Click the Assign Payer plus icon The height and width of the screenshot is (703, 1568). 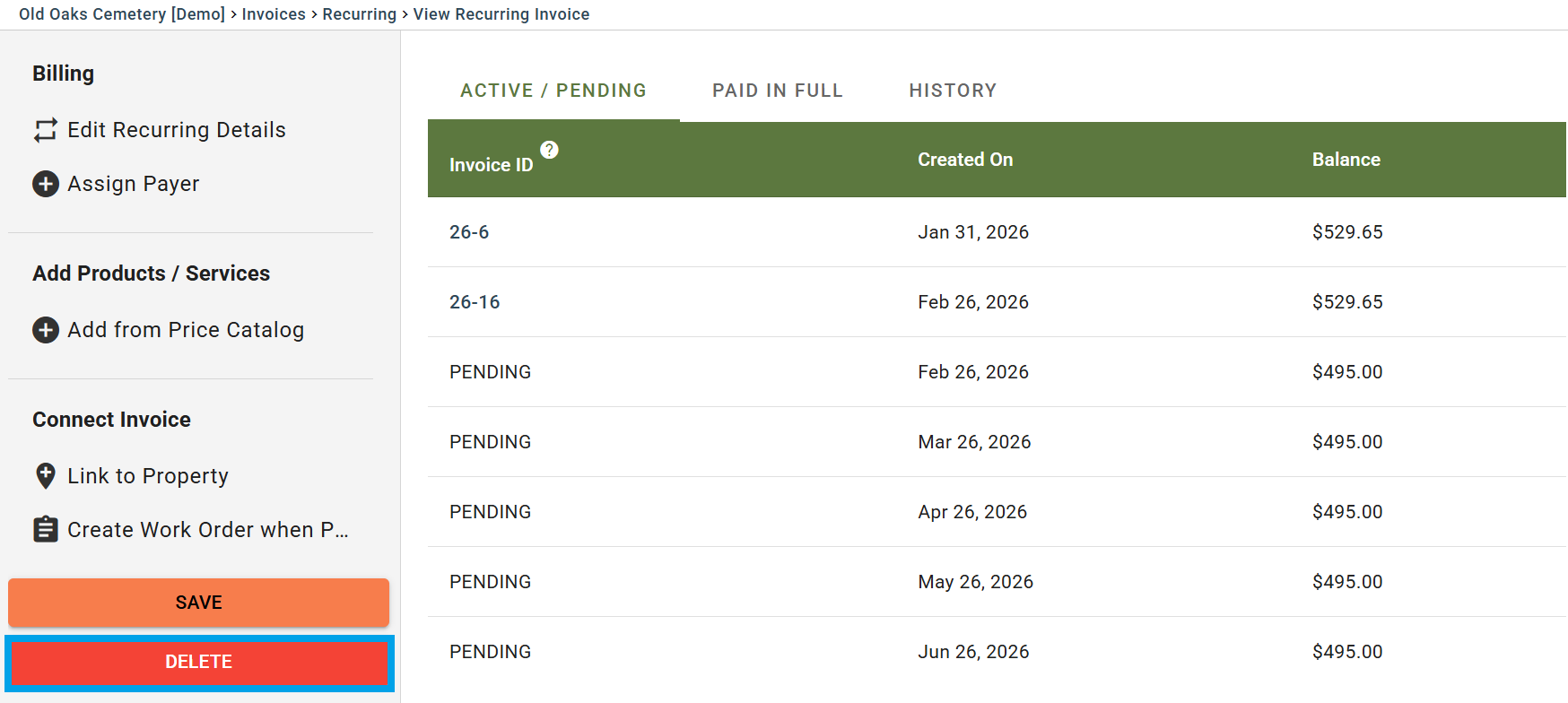pyautogui.click(x=46, y=184)
